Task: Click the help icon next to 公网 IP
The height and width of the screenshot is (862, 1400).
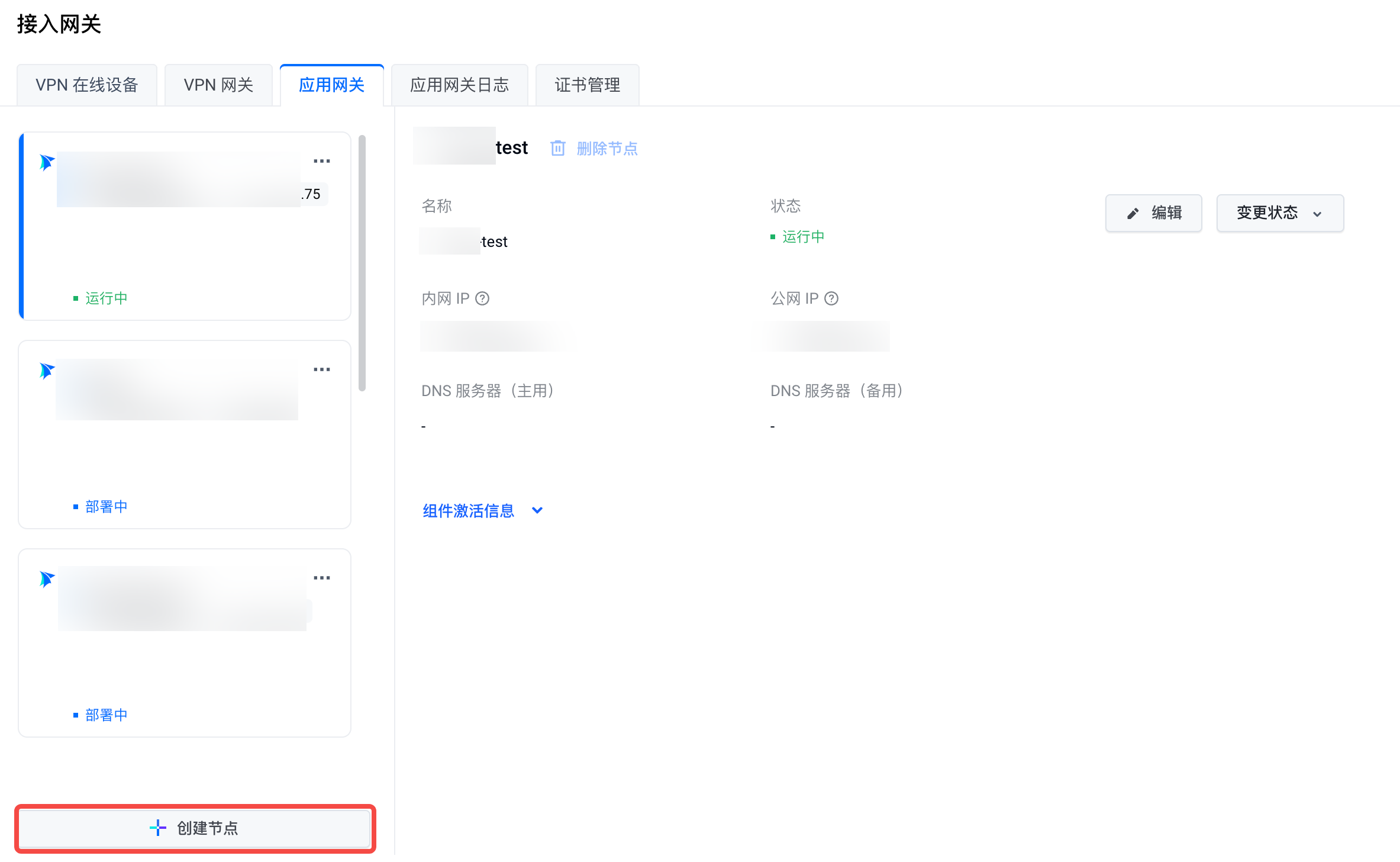Action: coord(831,298)
